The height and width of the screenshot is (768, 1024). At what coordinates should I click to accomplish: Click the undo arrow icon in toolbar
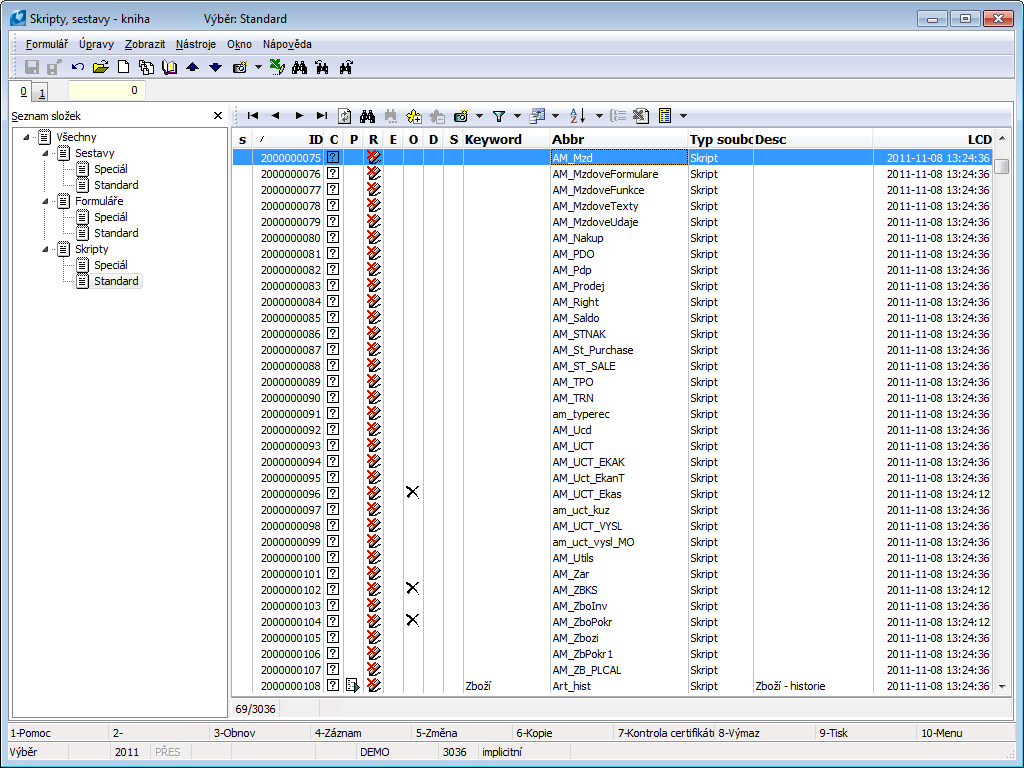coord(78,67)
